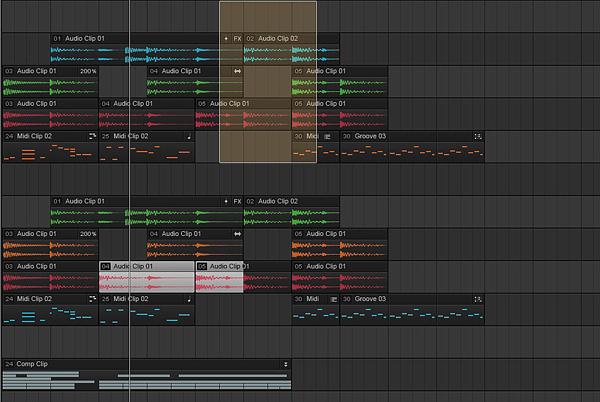Open the list icon on the orange Midi 30 clip
The width and height of the screenshot is (600, 402).
327,136
